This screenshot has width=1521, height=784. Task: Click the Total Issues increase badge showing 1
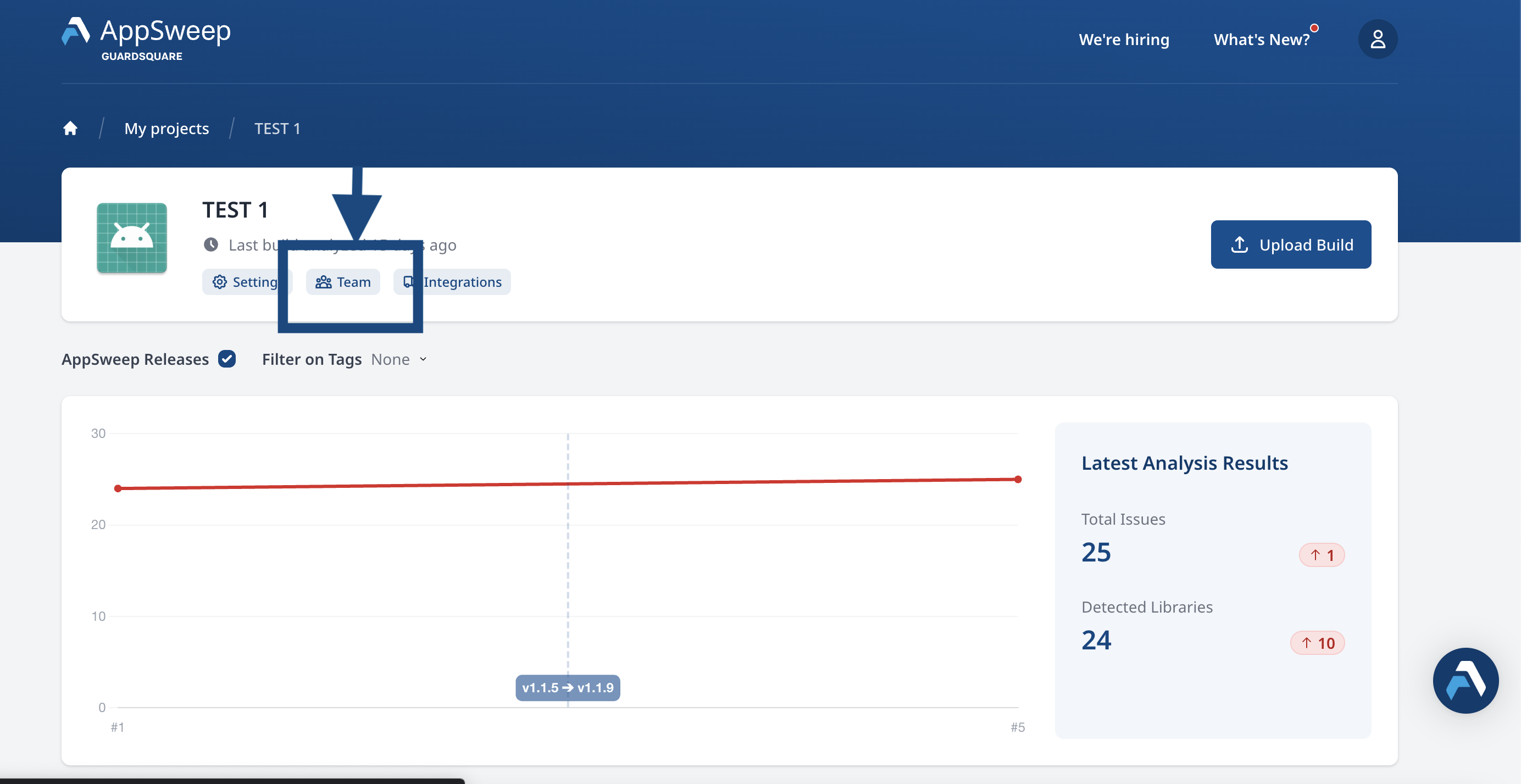tap(1322, 555)
